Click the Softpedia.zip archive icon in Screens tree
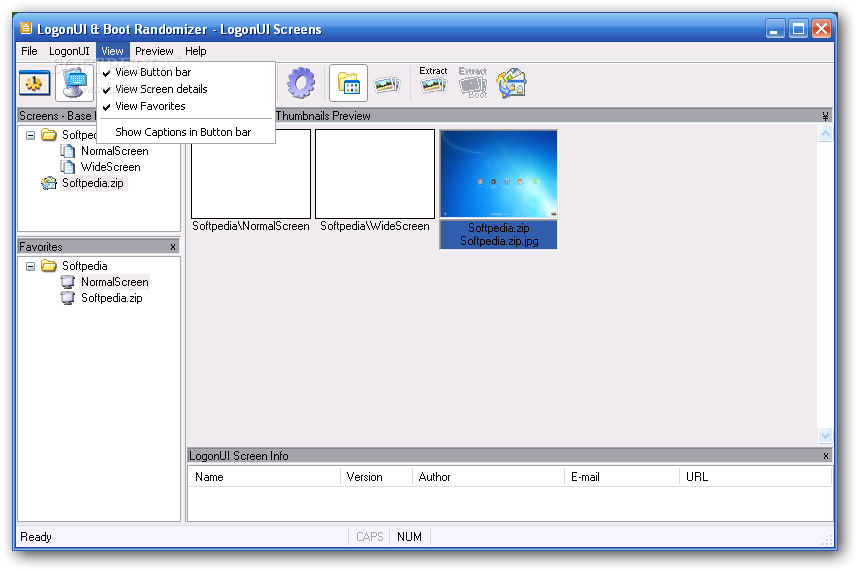 coord(49,183)
